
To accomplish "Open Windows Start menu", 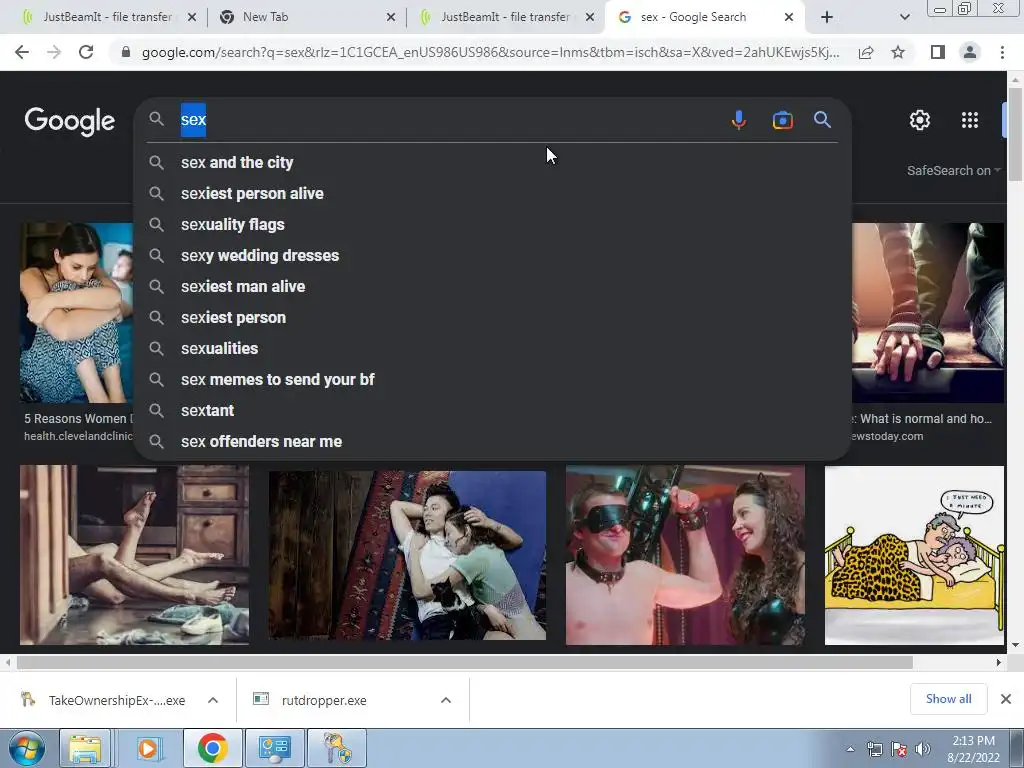I will (26, 748).
